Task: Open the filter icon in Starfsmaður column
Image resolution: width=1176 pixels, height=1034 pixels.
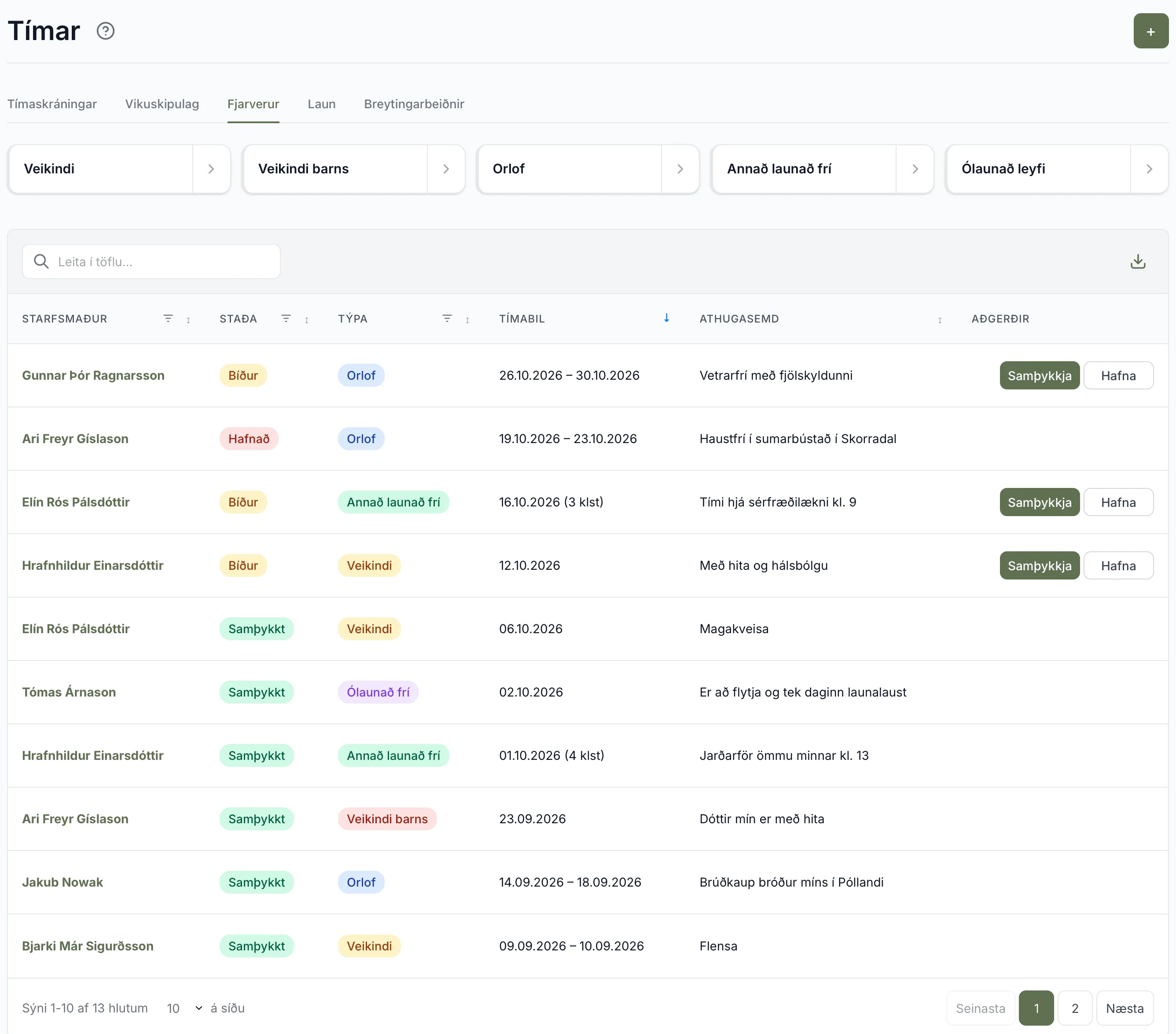Action: [x=168, y=319]
